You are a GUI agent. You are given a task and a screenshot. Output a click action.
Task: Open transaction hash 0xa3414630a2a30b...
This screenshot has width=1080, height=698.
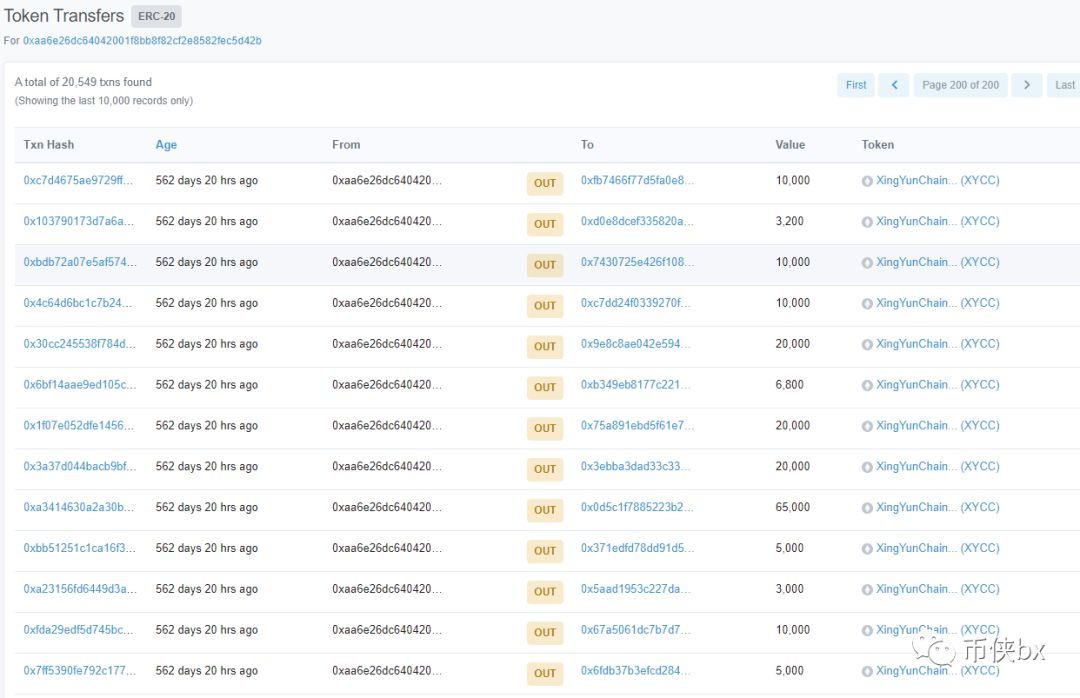pyautogui.click(x=79, y=507)
